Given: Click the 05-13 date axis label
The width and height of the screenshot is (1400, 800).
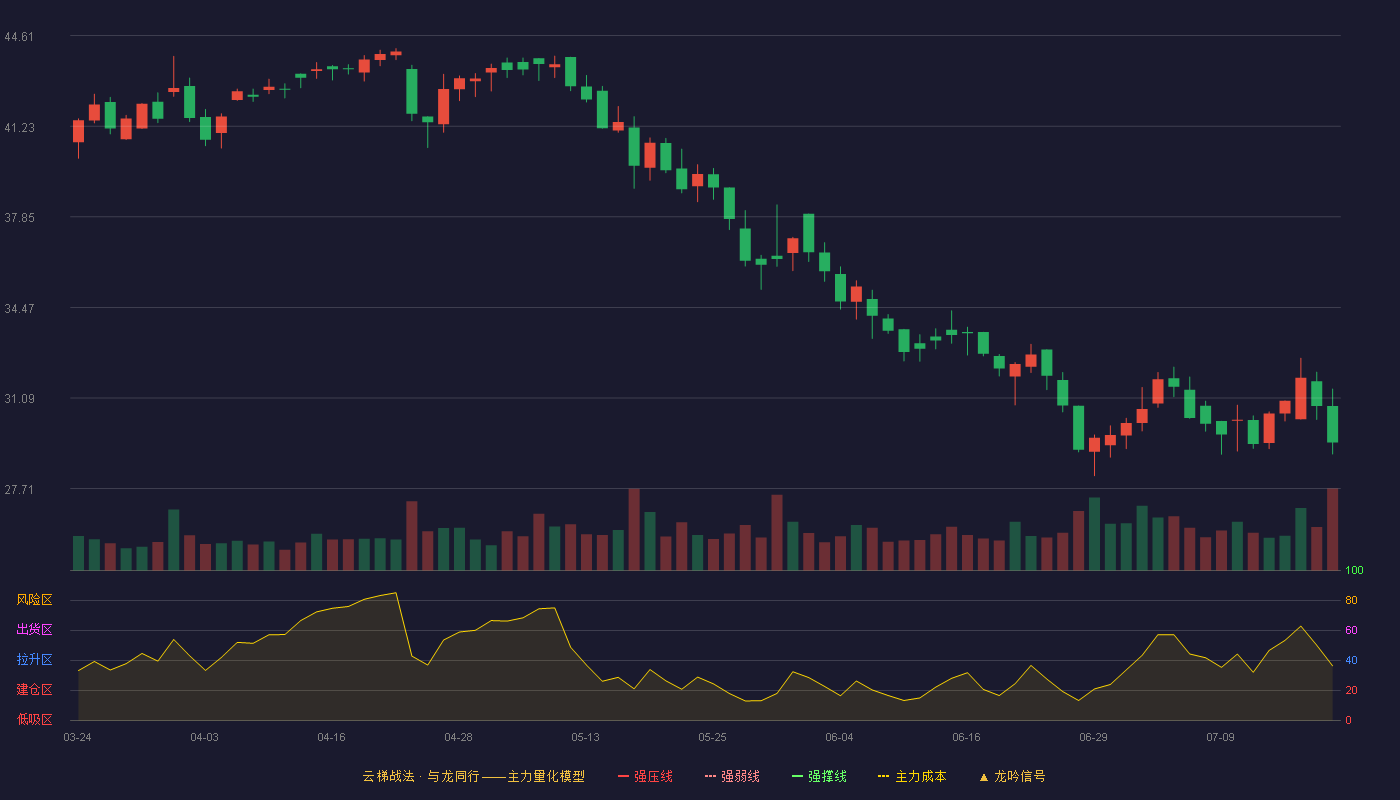Looking at the screenshot, I should [585, 737].
